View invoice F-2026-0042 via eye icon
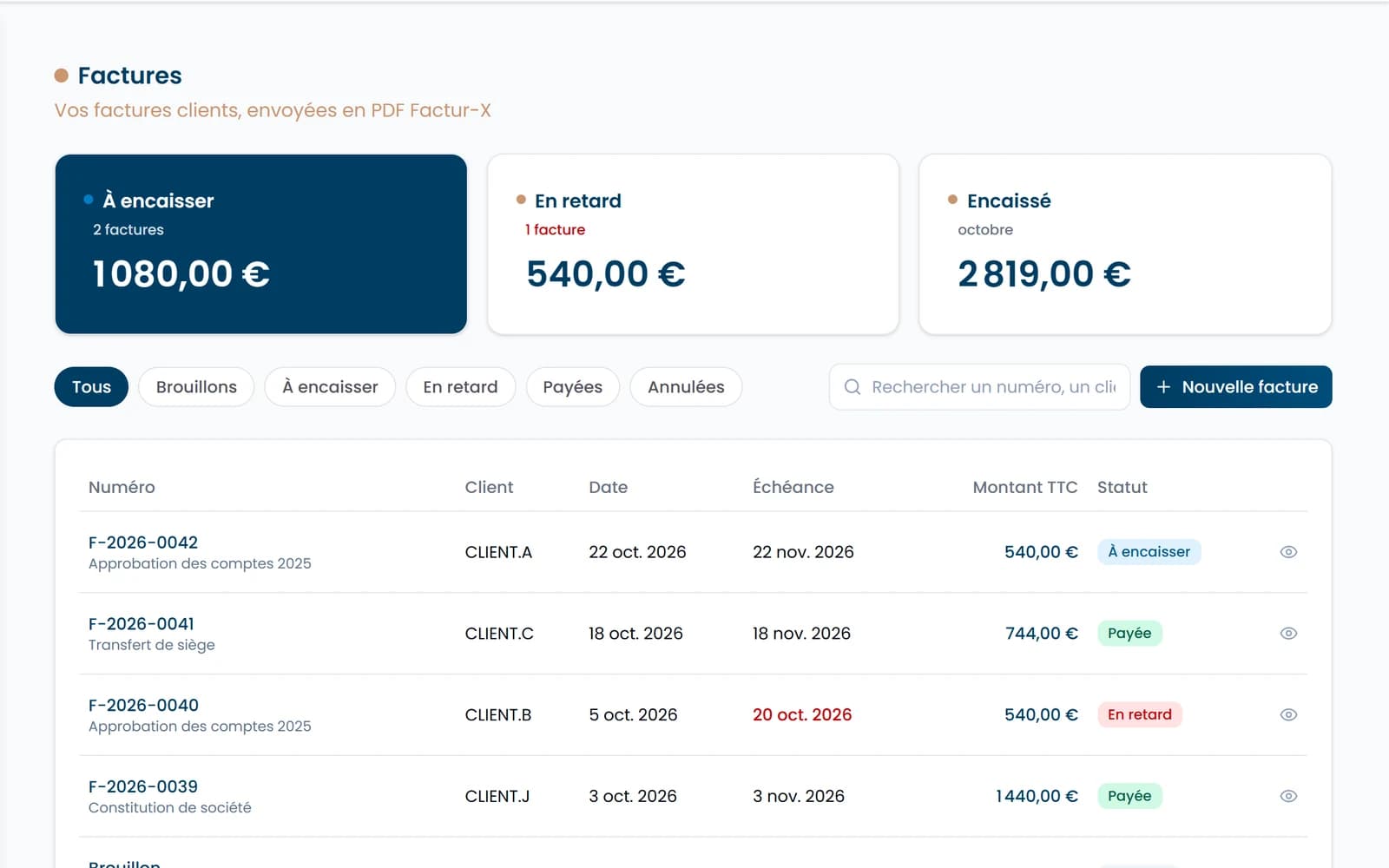Viewport: 1389px width, 868px height. coord(1288,552)
